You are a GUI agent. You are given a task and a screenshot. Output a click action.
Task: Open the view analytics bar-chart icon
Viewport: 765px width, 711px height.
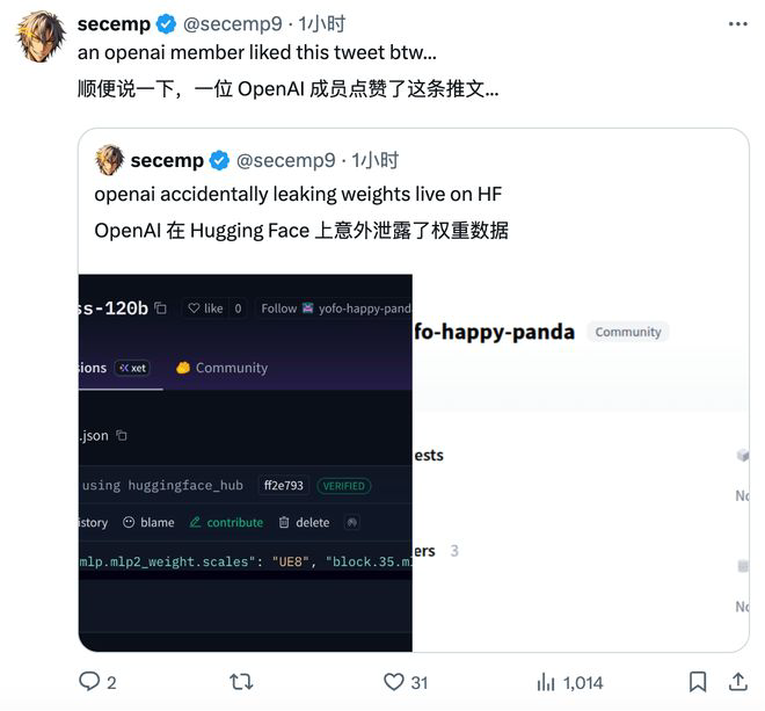[x=545, y=682]
